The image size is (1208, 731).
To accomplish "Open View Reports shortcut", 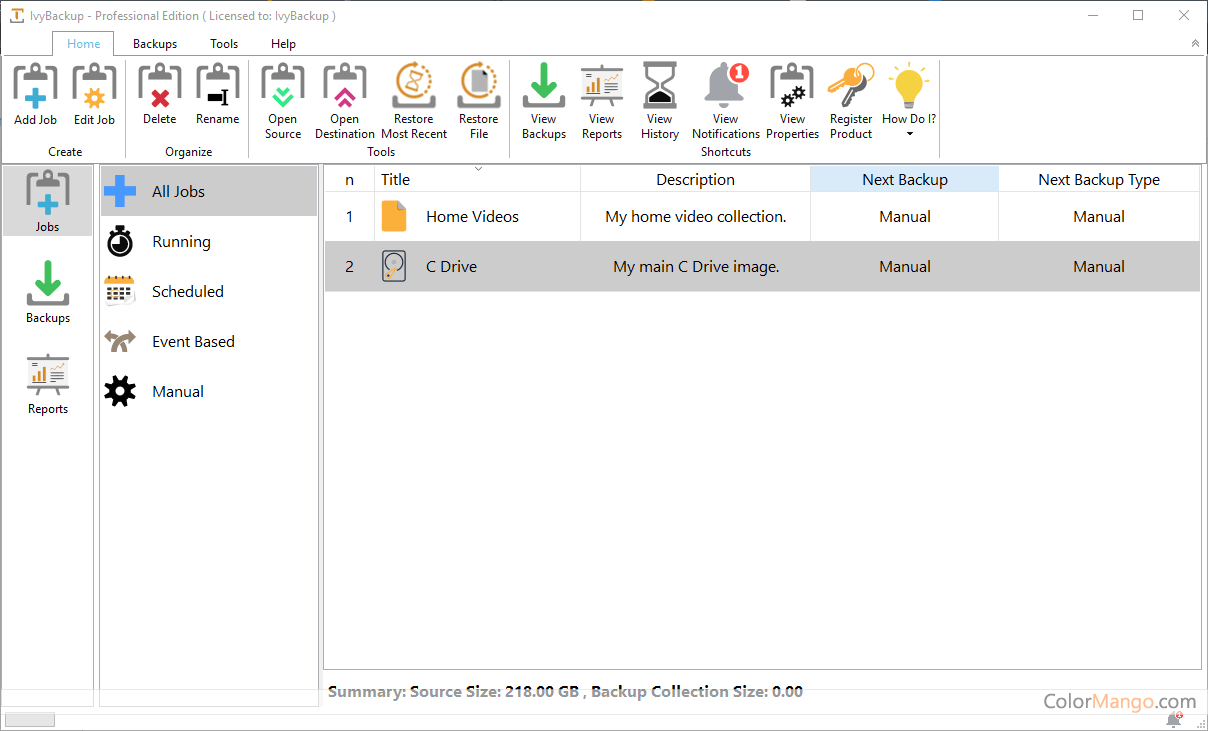I will tap(602, 101).
